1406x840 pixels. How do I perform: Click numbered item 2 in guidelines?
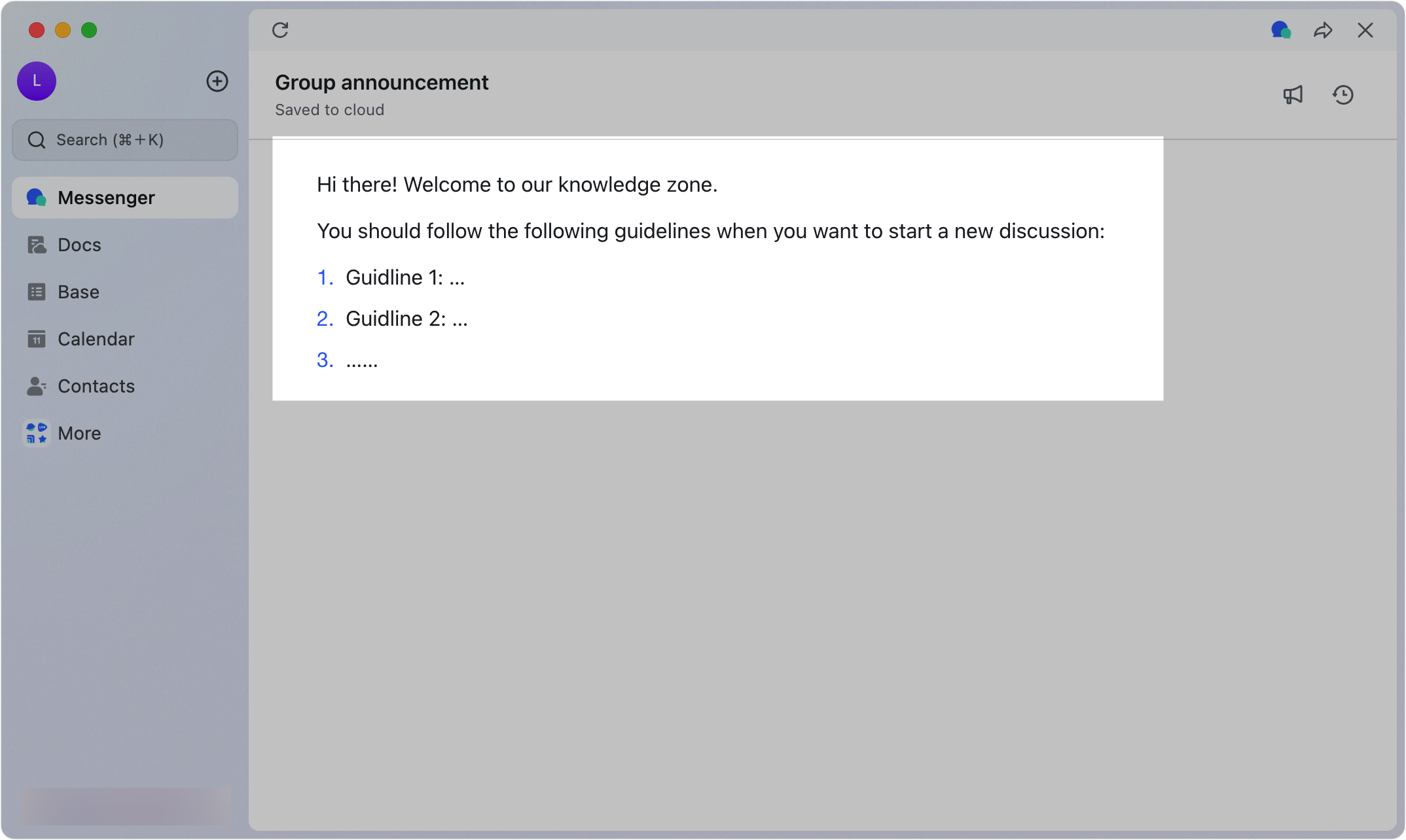click(x=325, y=318)
